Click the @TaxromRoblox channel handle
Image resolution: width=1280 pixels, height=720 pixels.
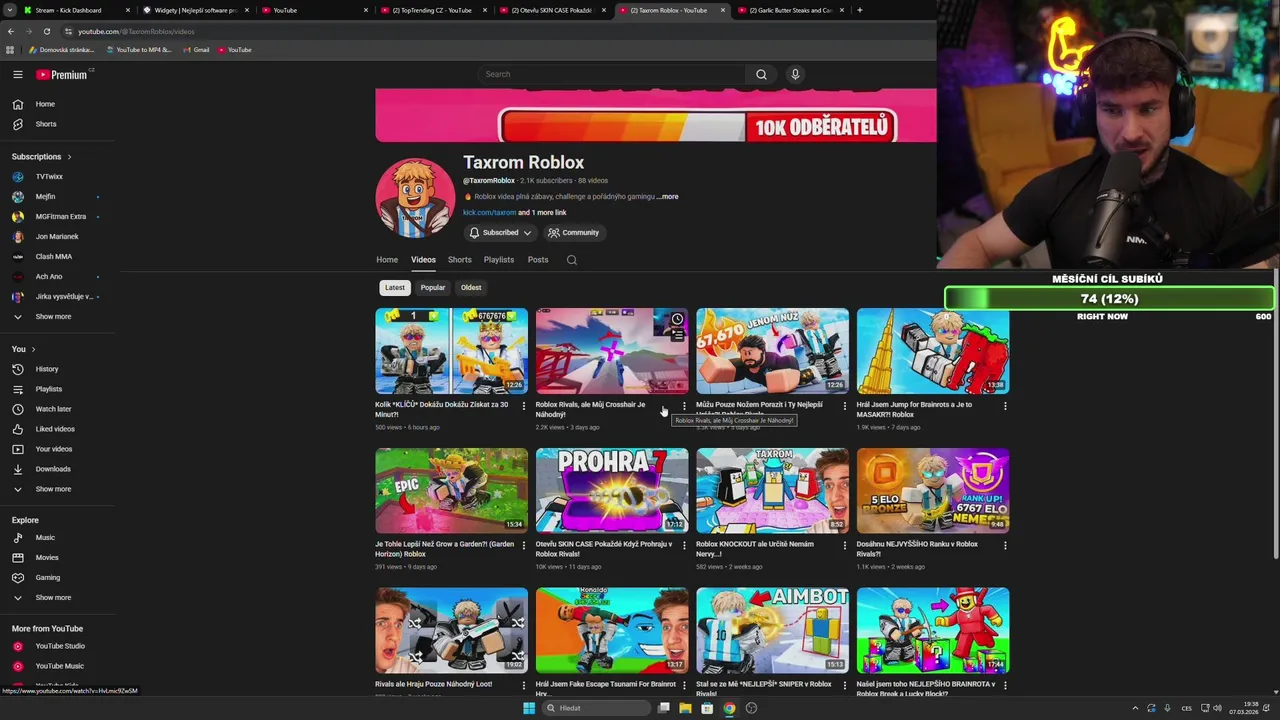coord(488,181)
